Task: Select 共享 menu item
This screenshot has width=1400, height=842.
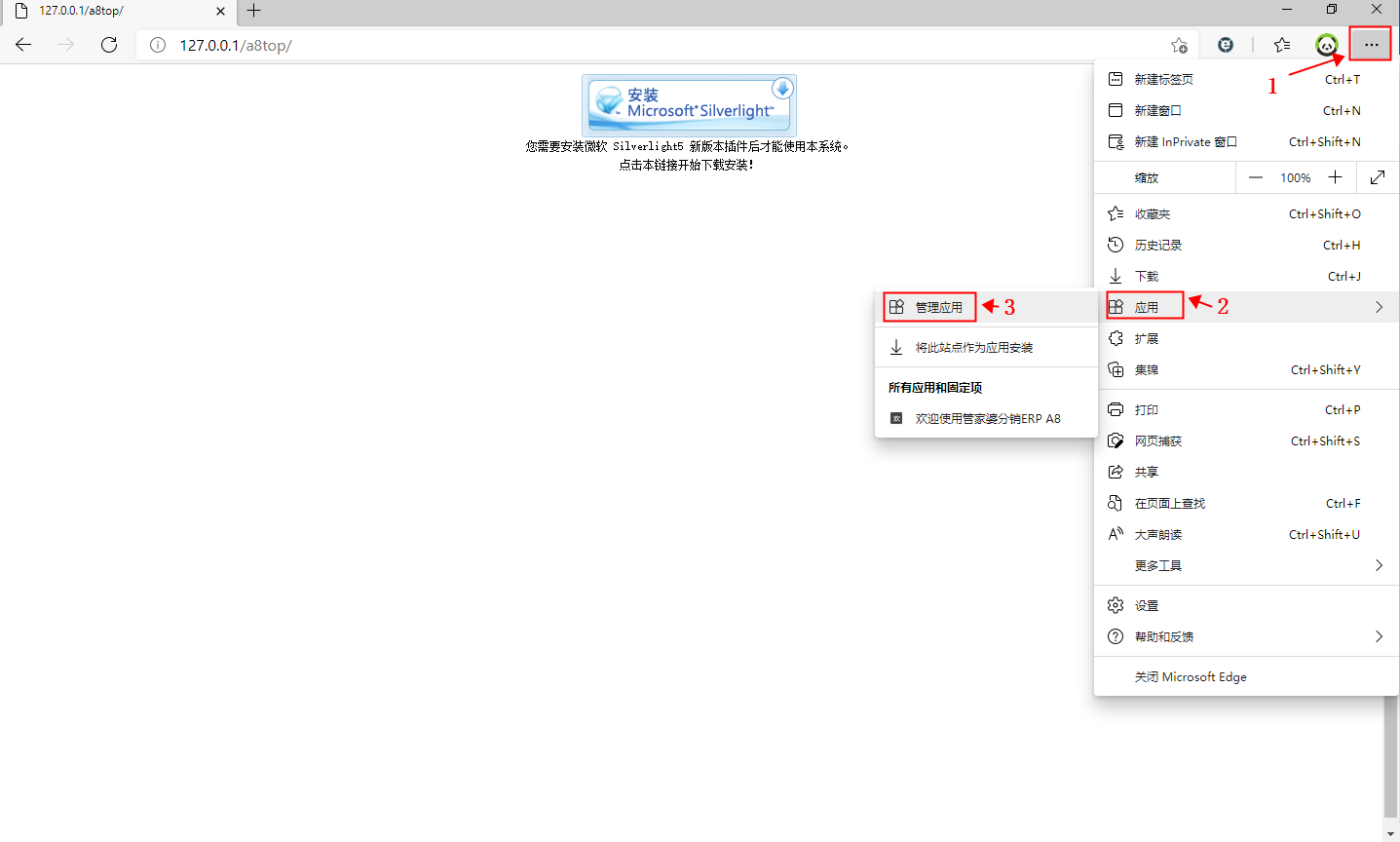Action: pos(1246,472)
